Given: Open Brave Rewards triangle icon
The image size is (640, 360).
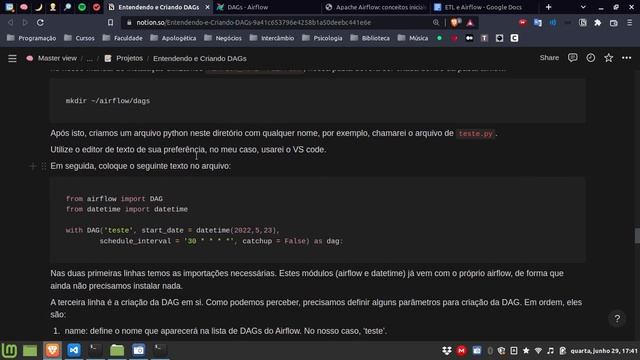Looking at the screenshot, I should pyautogui.click(x=470, y=23).
